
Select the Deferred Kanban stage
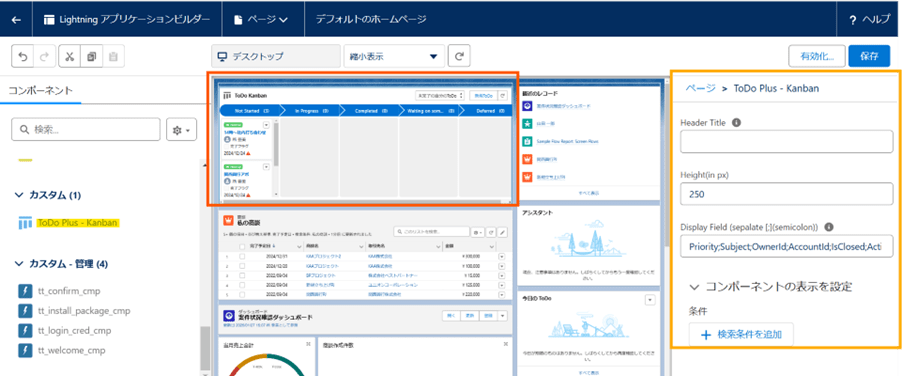(486, 110)
